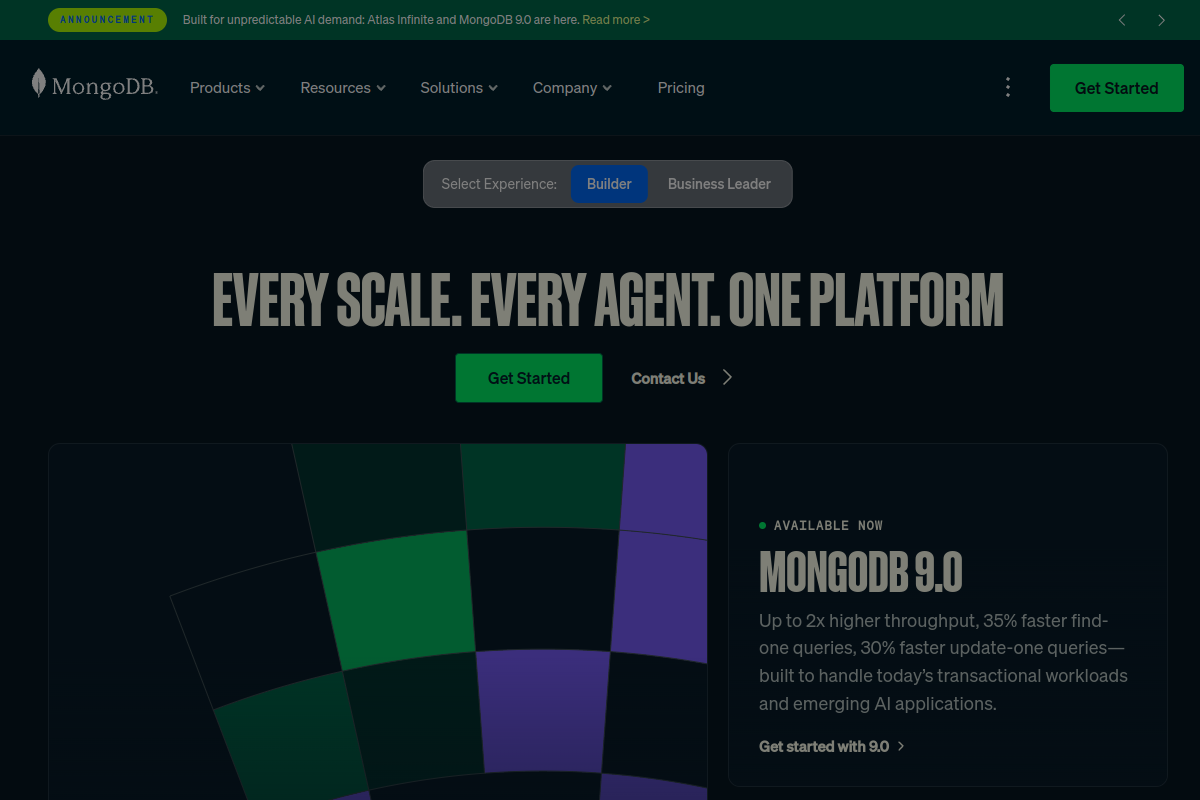Expand the Products dropdown menu
This screenshot has width=1200, height=800.
pyautogui.click(x=227, y=88)
